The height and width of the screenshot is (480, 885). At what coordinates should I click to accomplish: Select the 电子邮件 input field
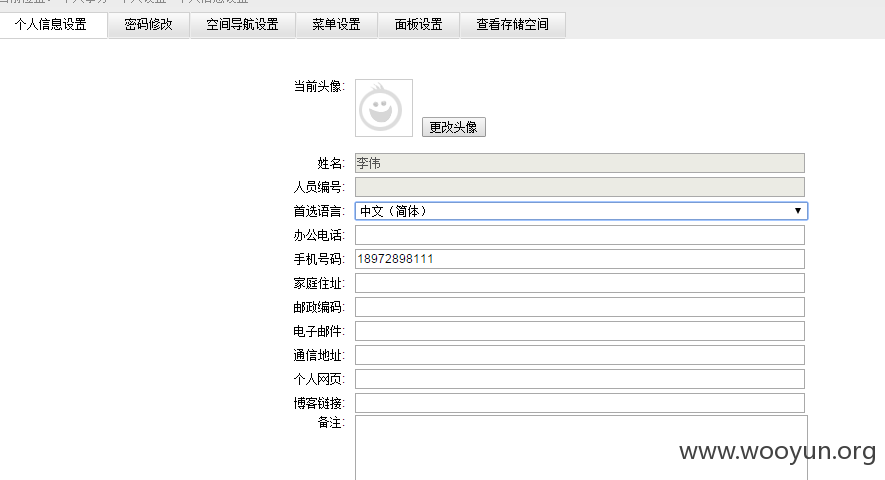580,331
